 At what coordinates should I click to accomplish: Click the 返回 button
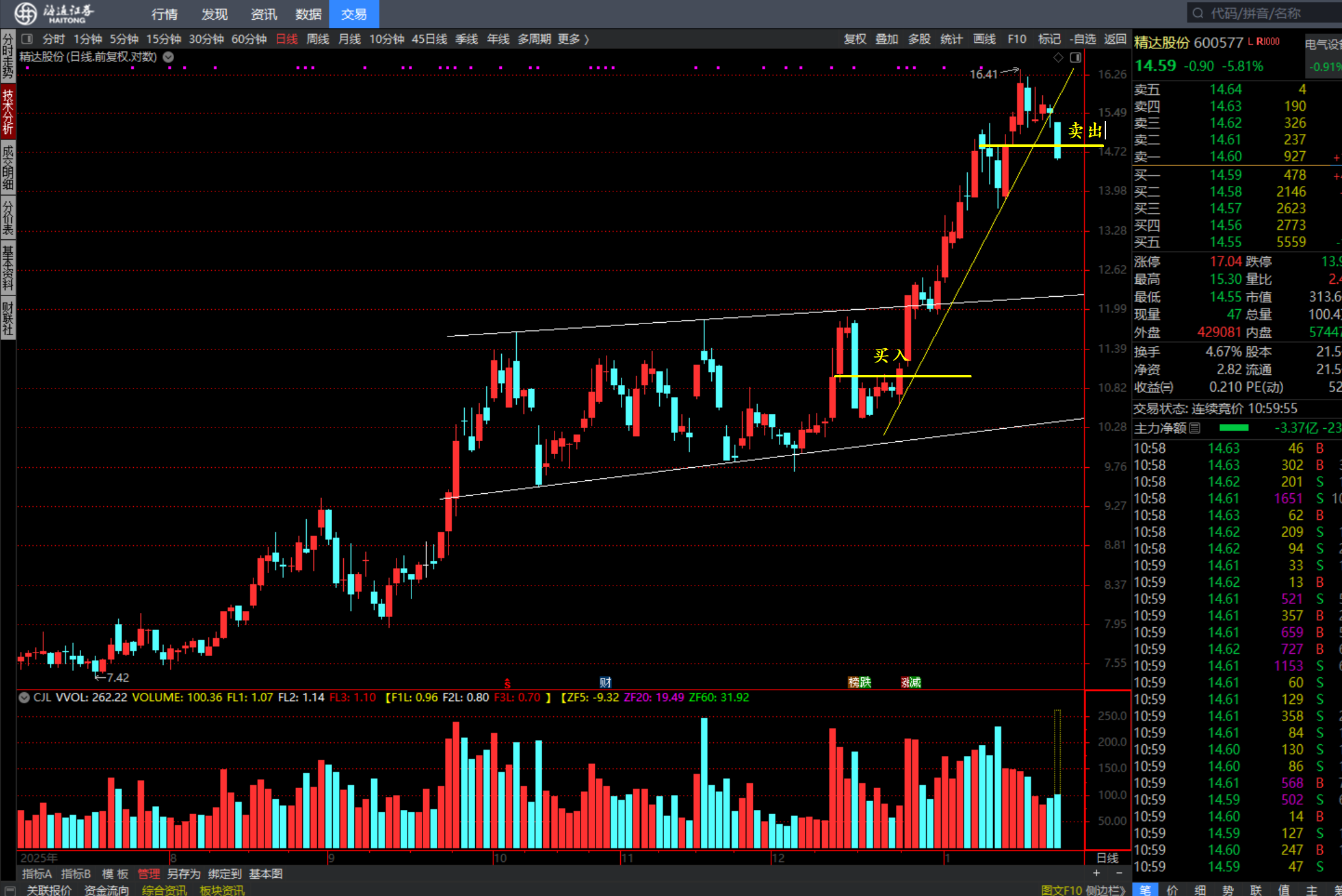coord(1115,39)
